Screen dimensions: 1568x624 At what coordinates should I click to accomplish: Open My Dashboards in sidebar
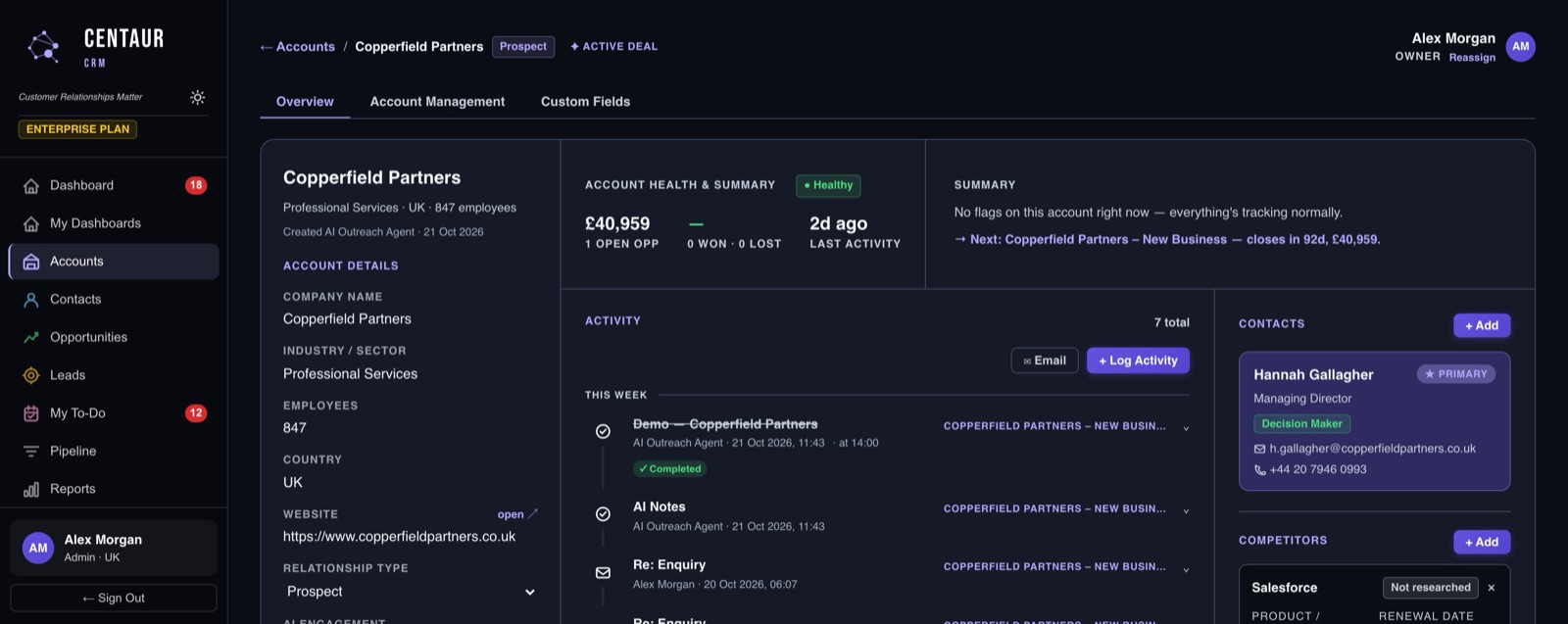tap(114, 223)
